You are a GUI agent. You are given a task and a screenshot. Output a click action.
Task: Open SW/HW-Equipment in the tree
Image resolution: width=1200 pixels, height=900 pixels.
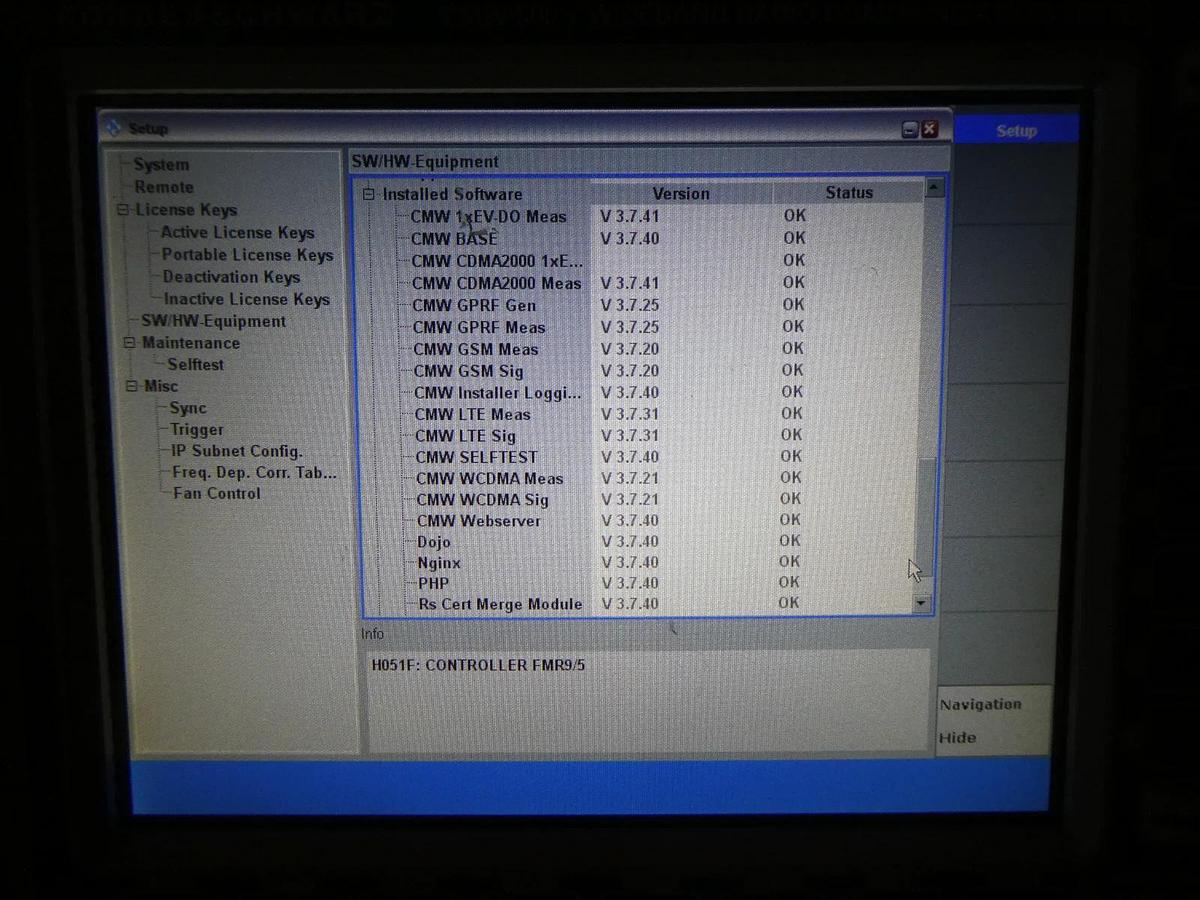tap(213, 321)
